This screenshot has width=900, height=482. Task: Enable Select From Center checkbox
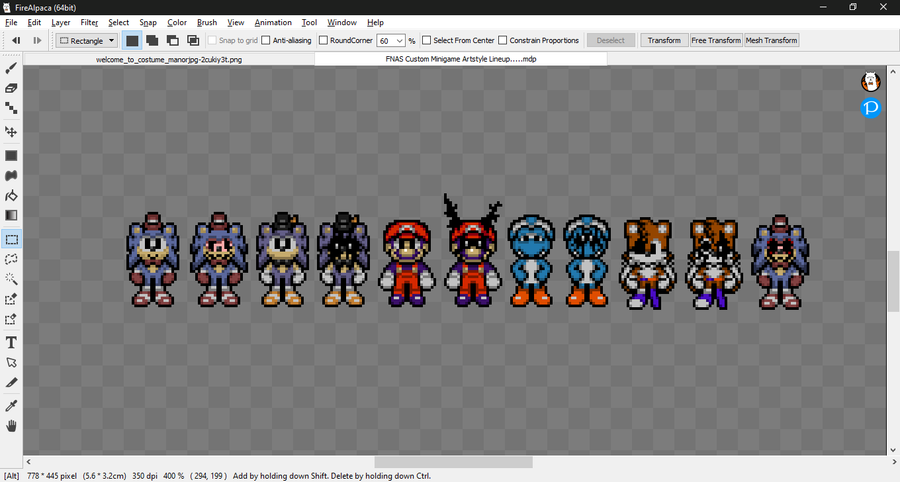point(426,40)
